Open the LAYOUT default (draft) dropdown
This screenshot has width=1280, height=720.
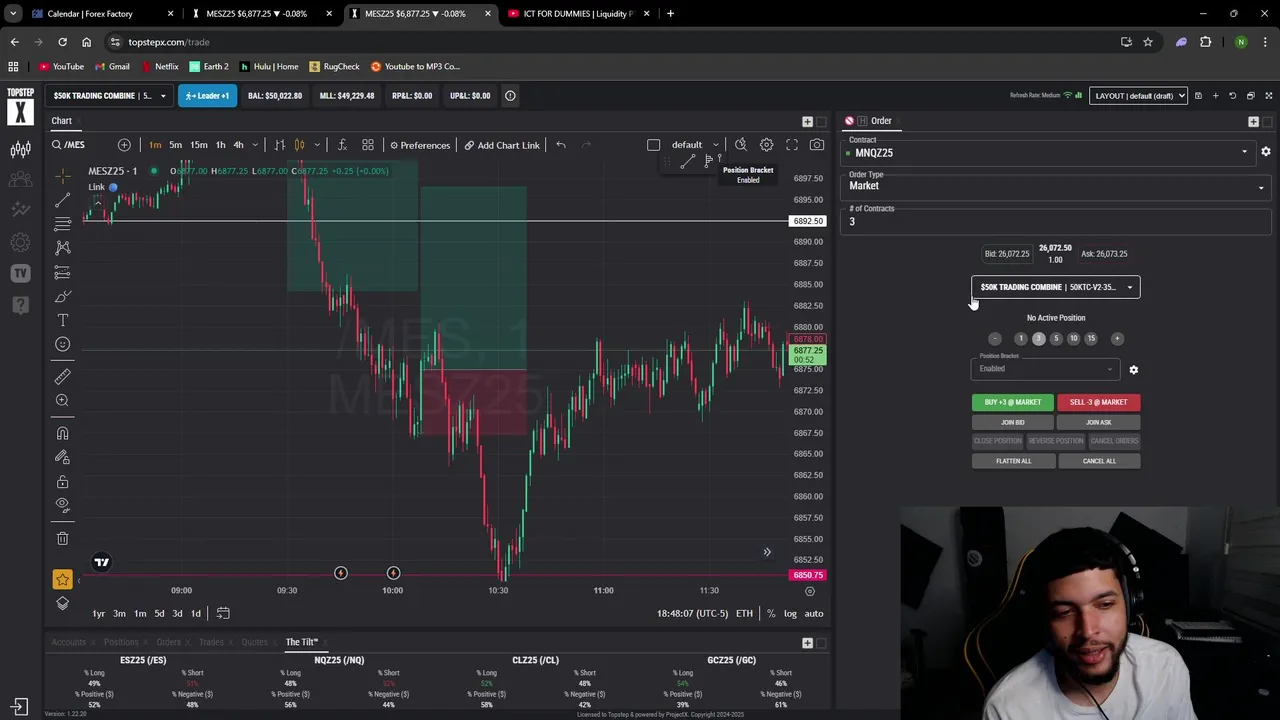(1138, 96)
